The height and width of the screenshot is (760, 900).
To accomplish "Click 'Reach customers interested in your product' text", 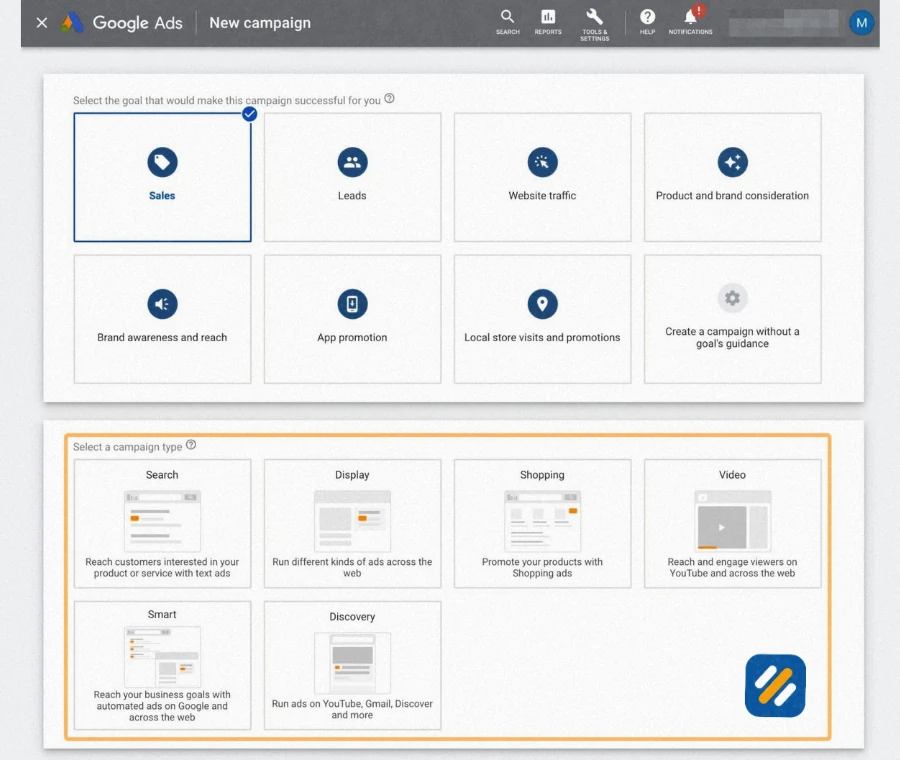I will click(x=162, y=568).
